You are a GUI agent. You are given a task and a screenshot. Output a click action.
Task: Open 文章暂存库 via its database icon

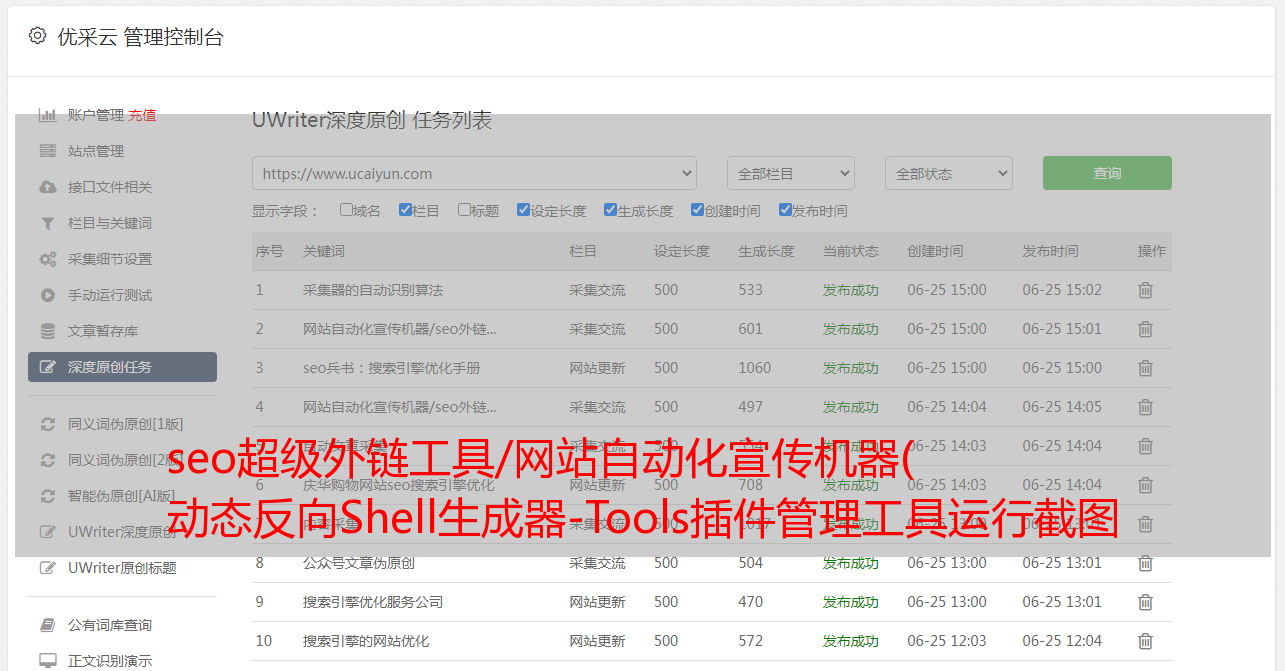pyautogui.click(x=47, y=331)
